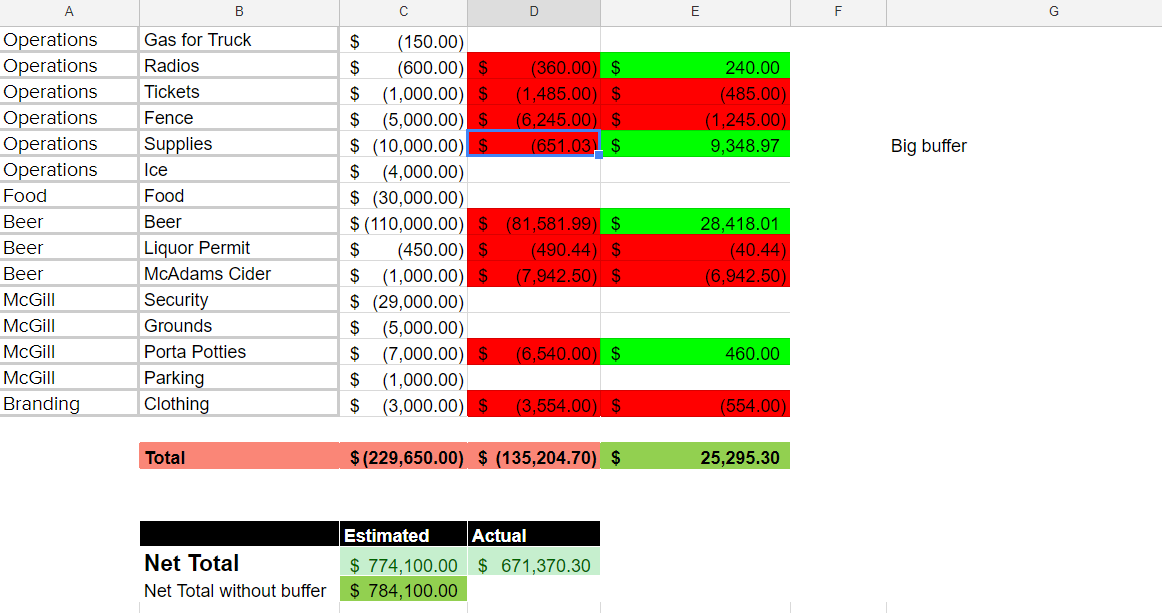Viewport: 1162px width, 613px height.
Task: Select the red (490.44) permit cell
Action: (x=534, y=248)
